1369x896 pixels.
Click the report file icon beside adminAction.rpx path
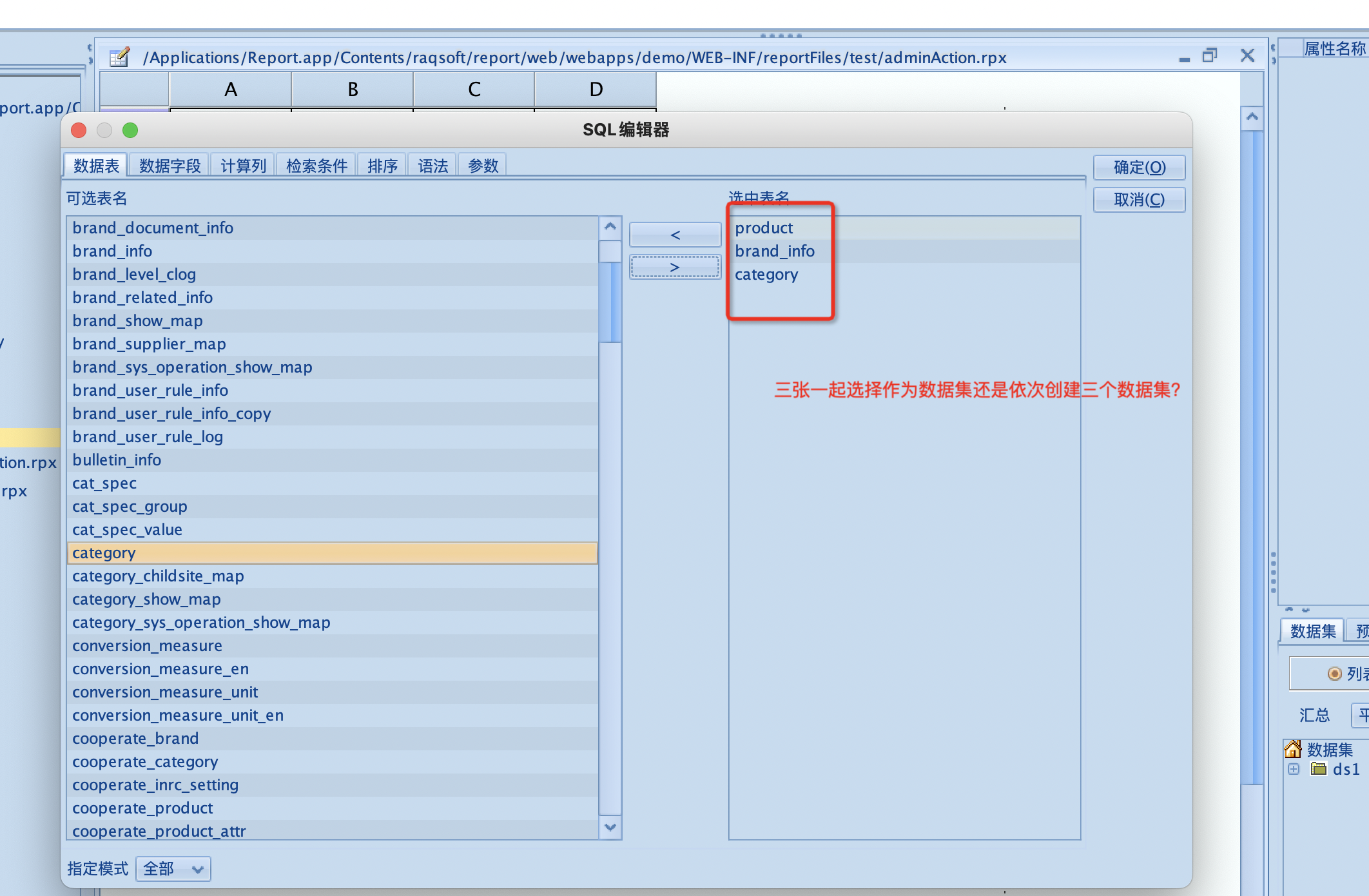click(x=119, y=57)
